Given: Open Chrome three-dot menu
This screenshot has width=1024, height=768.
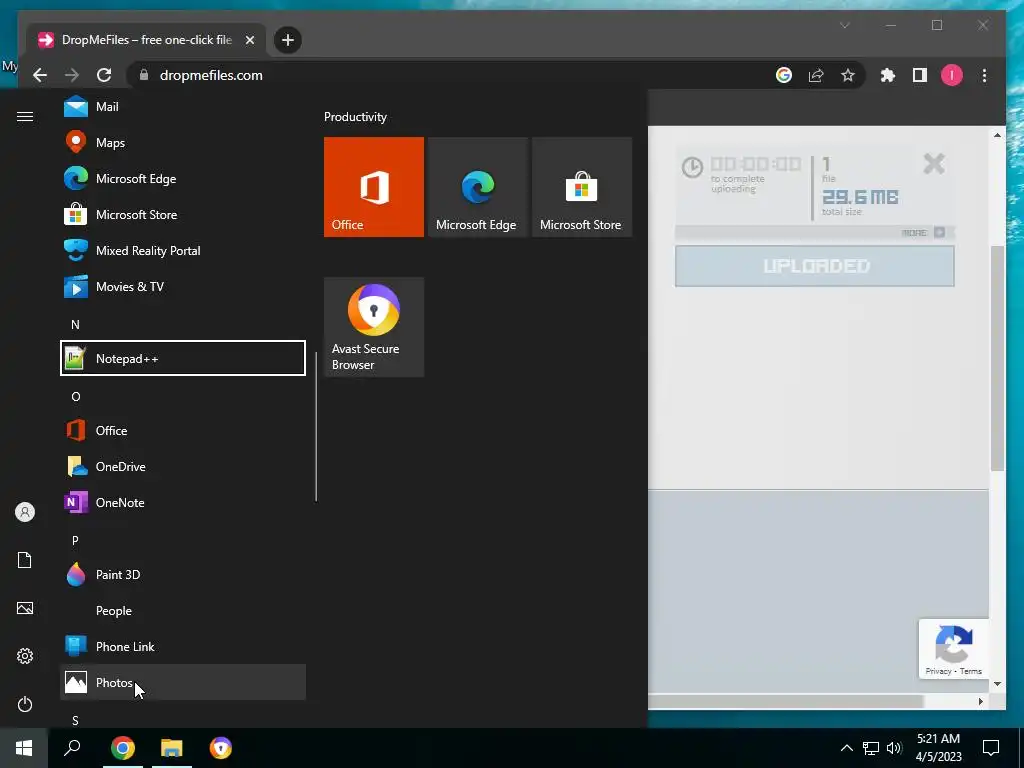Looking at the screenshot, I should 984,75.
